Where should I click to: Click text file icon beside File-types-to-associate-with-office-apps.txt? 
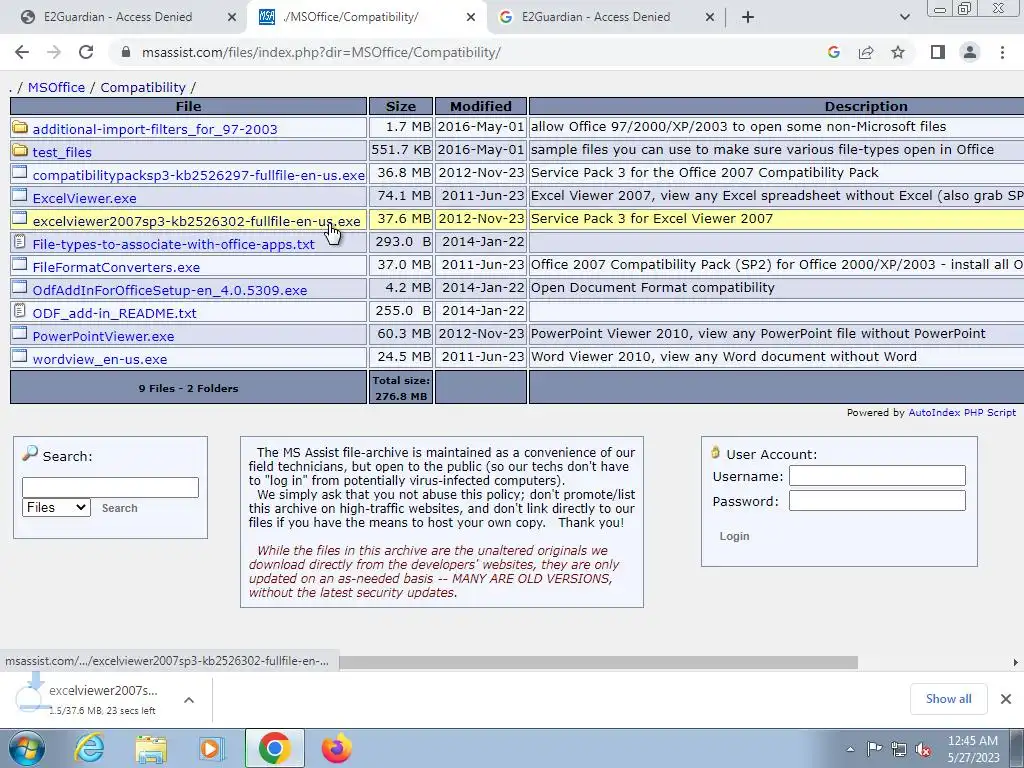pos(20,242)
